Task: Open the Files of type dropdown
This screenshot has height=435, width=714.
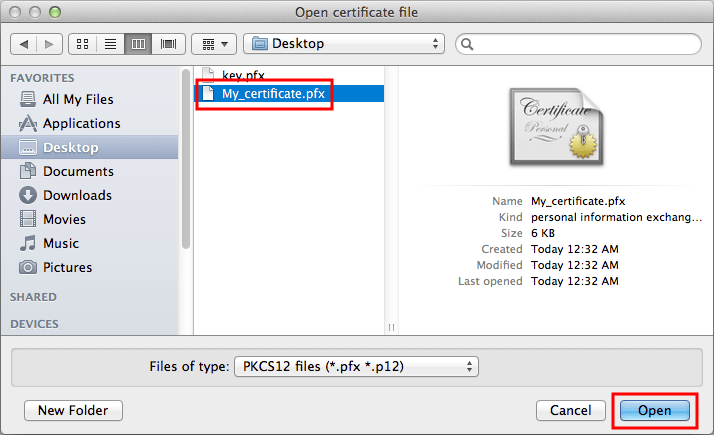Action: tap(356, 367)
